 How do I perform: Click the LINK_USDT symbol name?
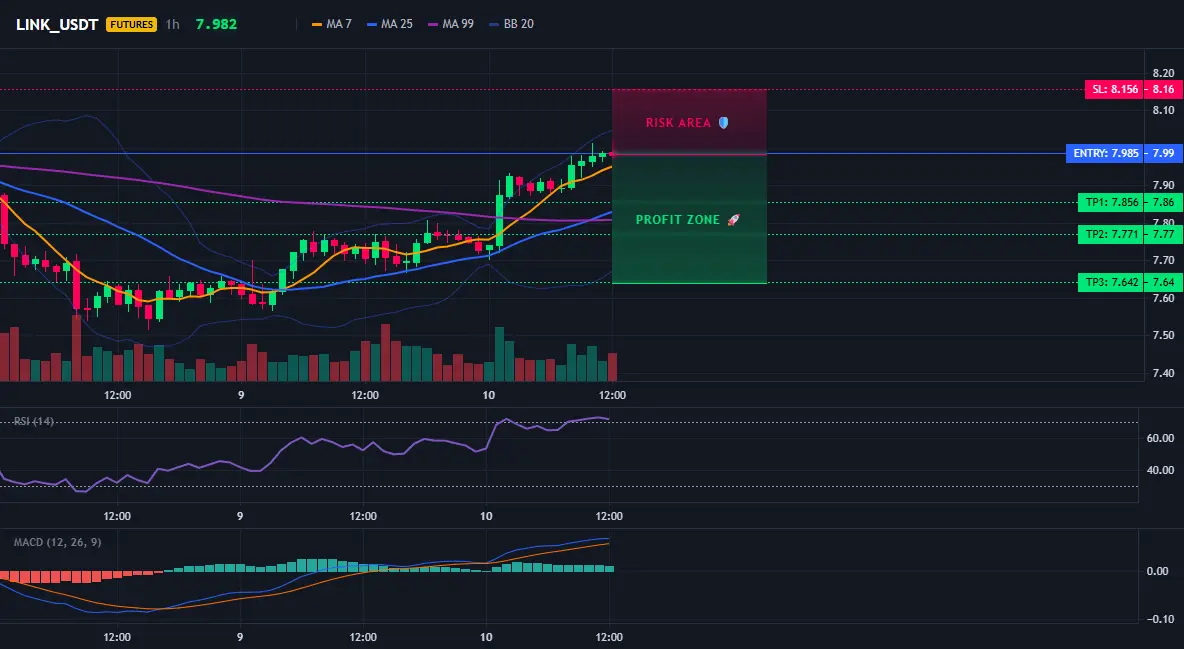coord(57,24)
